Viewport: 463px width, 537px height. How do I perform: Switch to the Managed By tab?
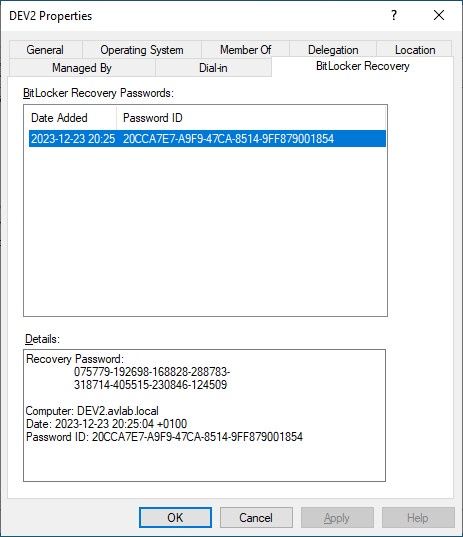[x=82, y=67]
